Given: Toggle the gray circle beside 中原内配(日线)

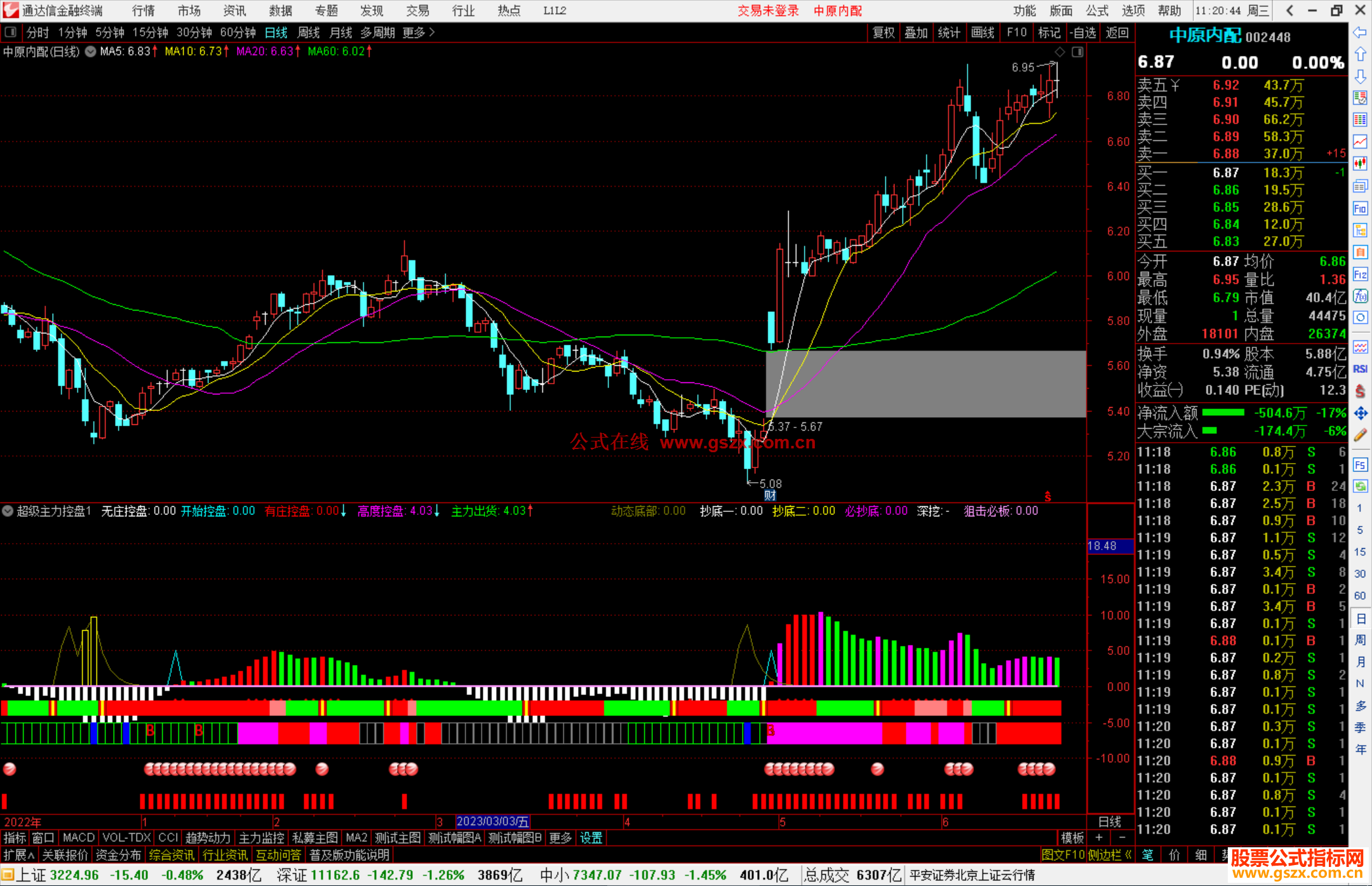Looking at the screenshot, I should pyautogui.click(x=91, y=51).
